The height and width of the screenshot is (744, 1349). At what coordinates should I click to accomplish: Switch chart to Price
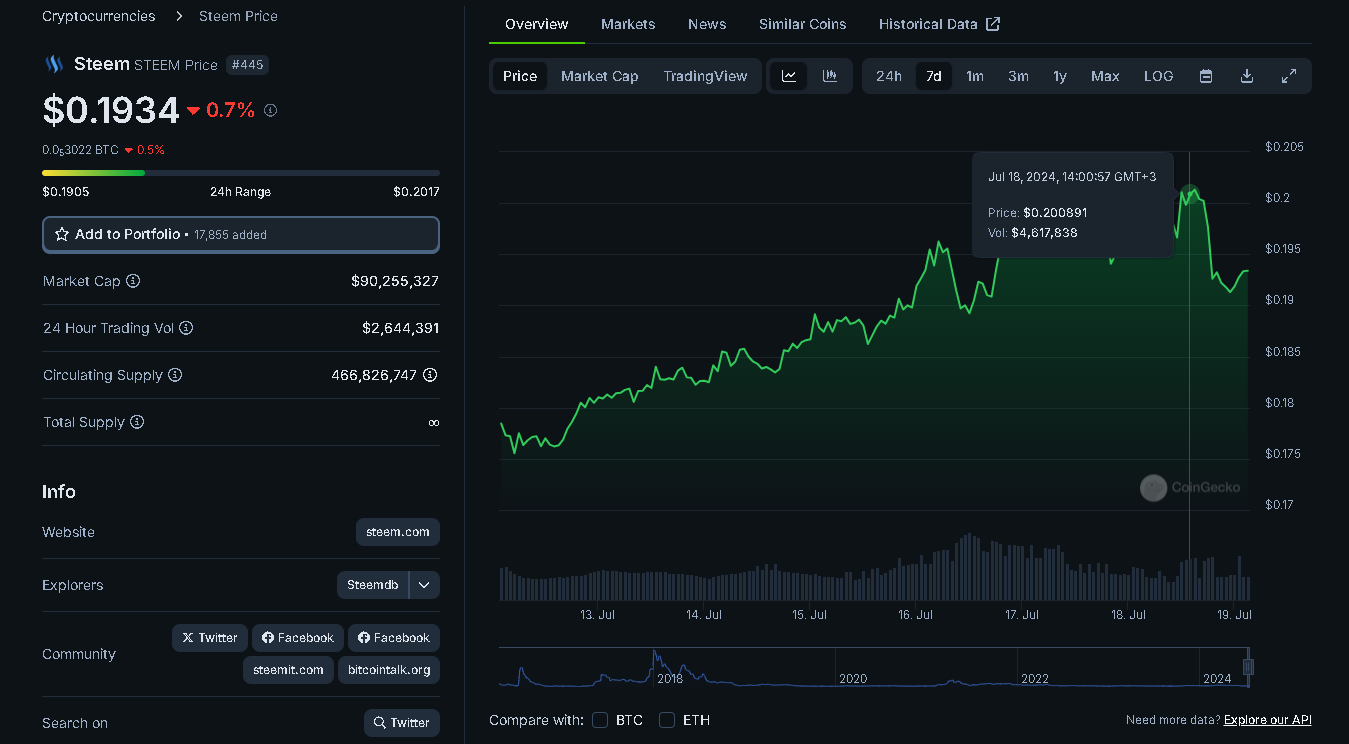[520, 76]
